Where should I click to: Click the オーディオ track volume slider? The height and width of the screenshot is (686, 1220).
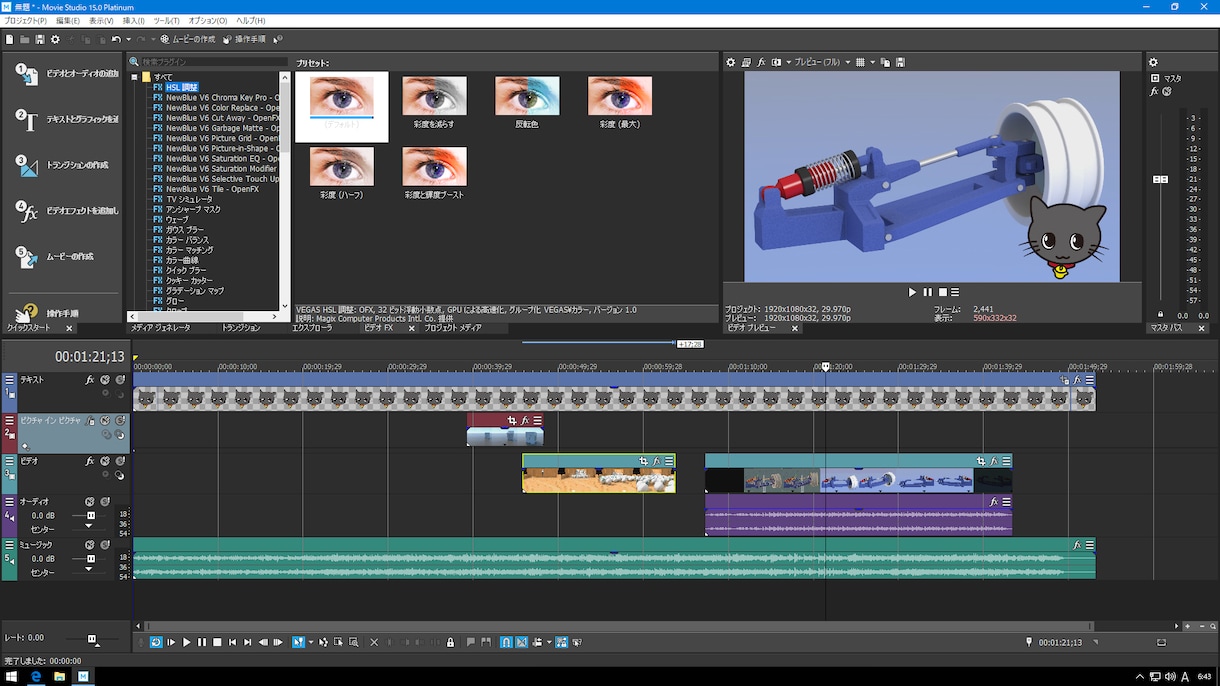click(x=90, y=515)
